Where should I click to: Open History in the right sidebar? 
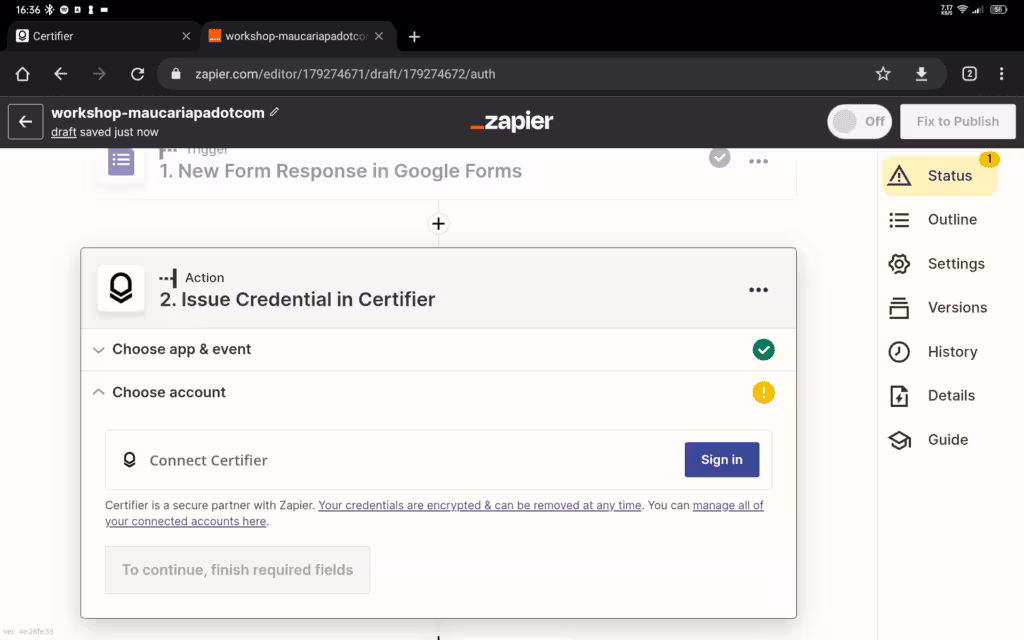point(933,352)
